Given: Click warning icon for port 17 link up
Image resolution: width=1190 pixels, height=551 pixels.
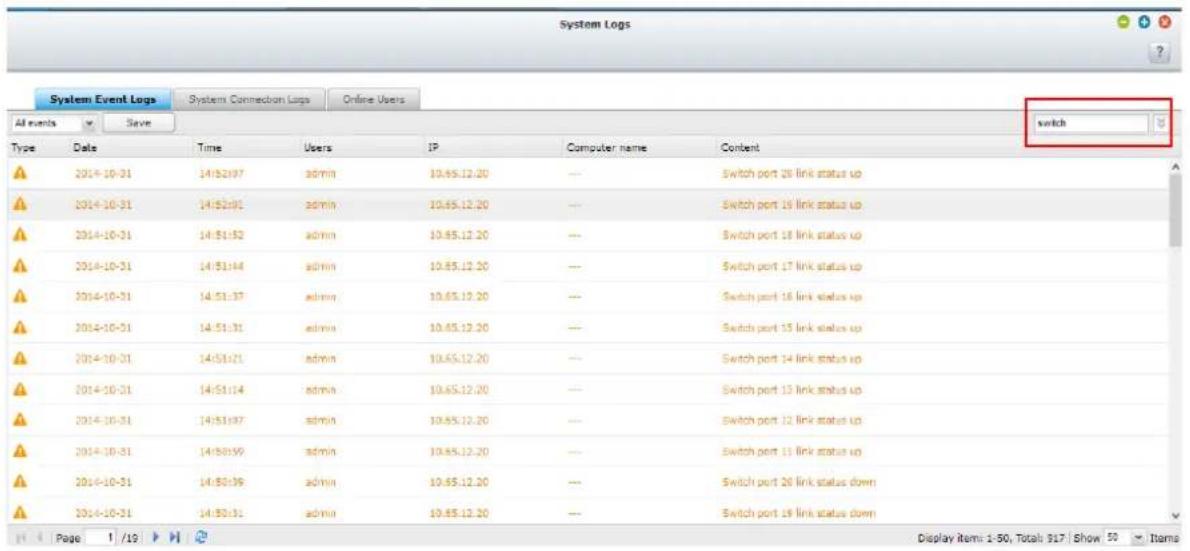Looking at the screenshot, I should click(x=20, y=266).
